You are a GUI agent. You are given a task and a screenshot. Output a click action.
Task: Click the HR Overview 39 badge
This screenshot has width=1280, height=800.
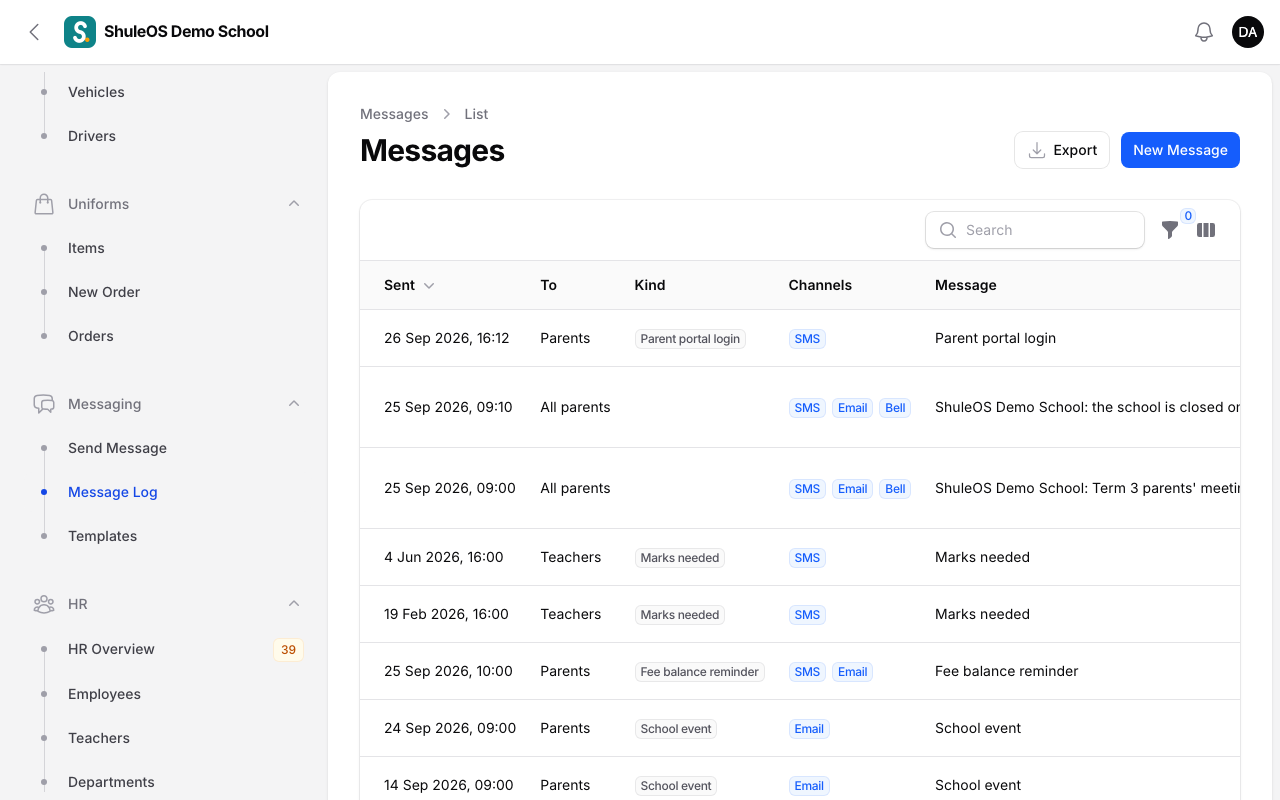pos(288,650)
